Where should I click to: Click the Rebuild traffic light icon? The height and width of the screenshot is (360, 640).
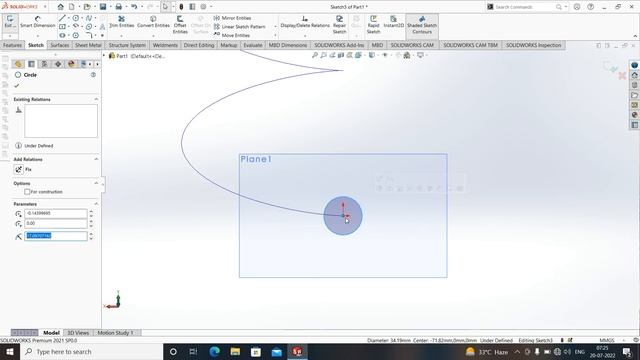point(181,7)
